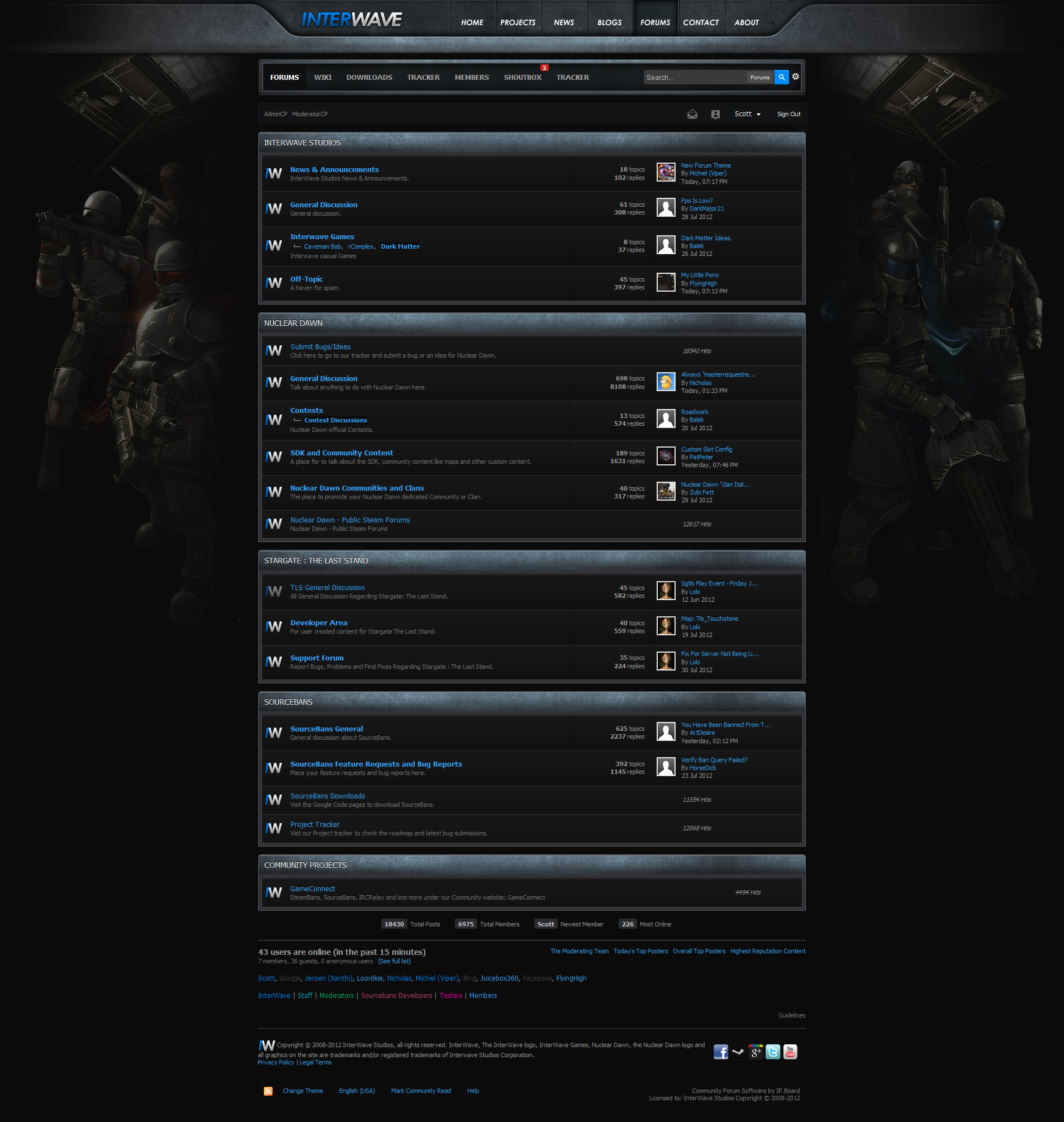1064x1122 pixels.
Task: Open News & Announcements forum
Action: point(334,170)
